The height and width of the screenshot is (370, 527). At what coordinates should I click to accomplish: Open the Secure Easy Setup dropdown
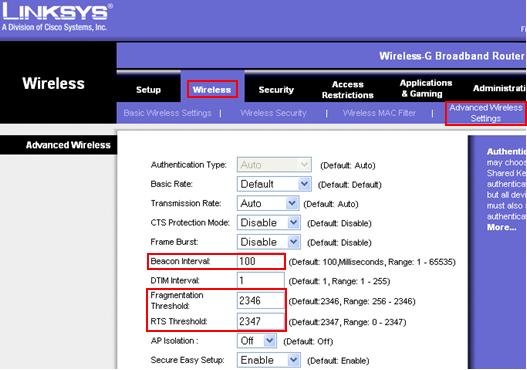pos(269,360)
